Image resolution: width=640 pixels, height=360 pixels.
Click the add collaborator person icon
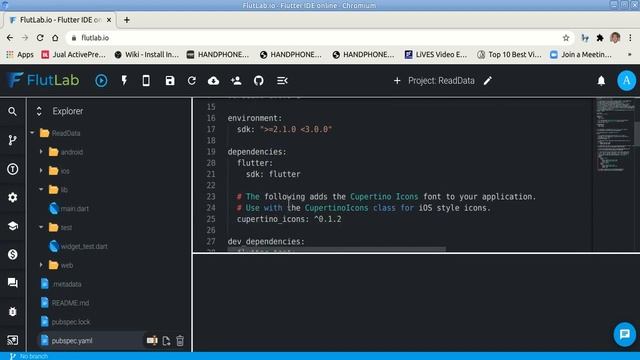pyautogui.click(x=236, y=80)
